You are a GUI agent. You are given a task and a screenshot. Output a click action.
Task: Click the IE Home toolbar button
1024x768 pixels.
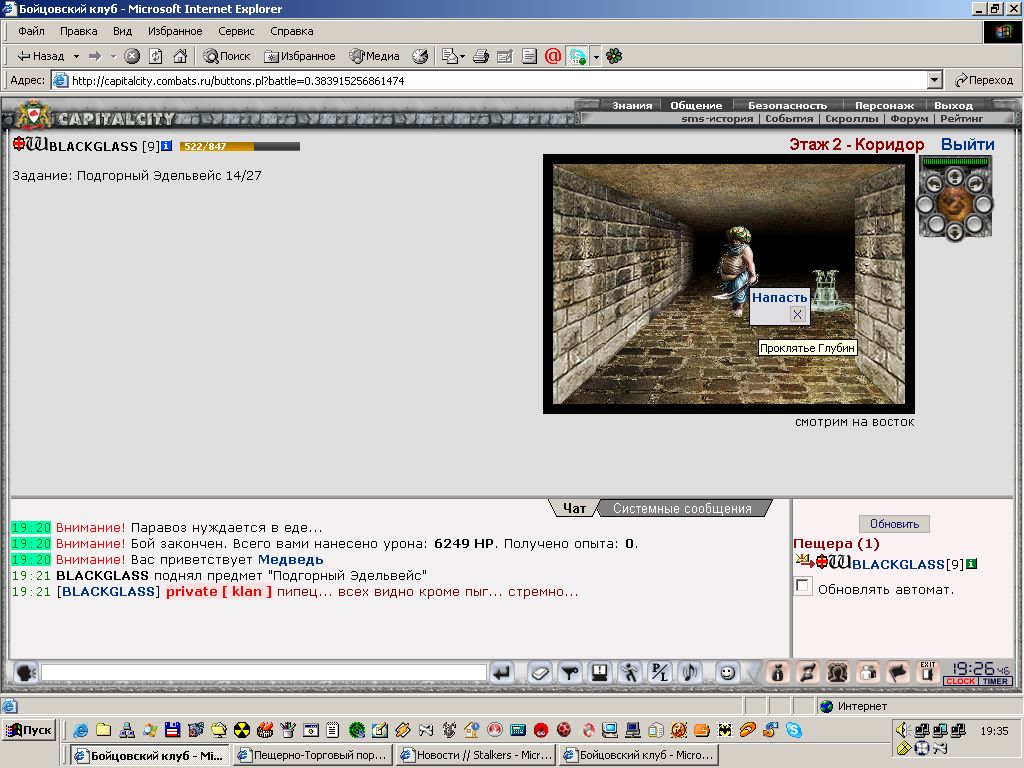pyautogui.click(x=180, y=56)
